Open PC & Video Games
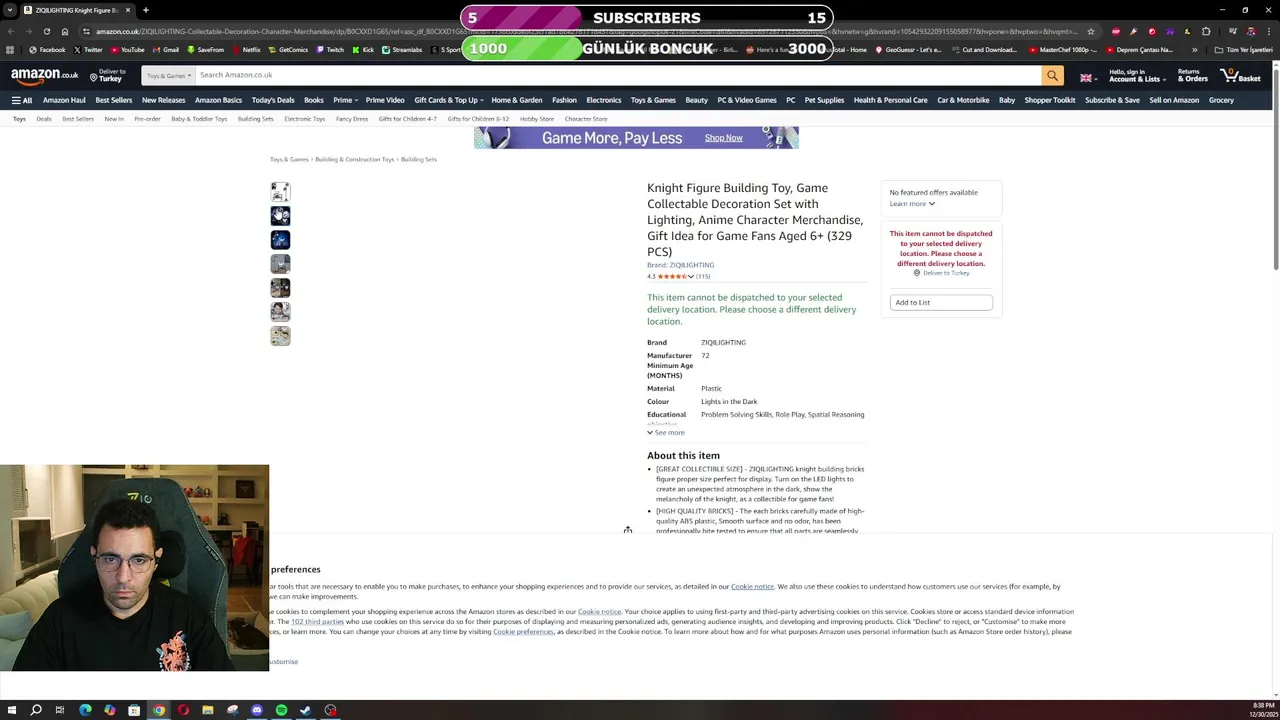Screen dimensions: 1280x720 point(746,100)
